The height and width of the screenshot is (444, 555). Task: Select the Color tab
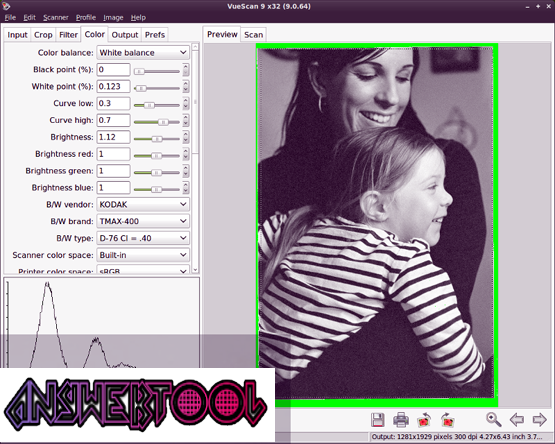[95, 34]
